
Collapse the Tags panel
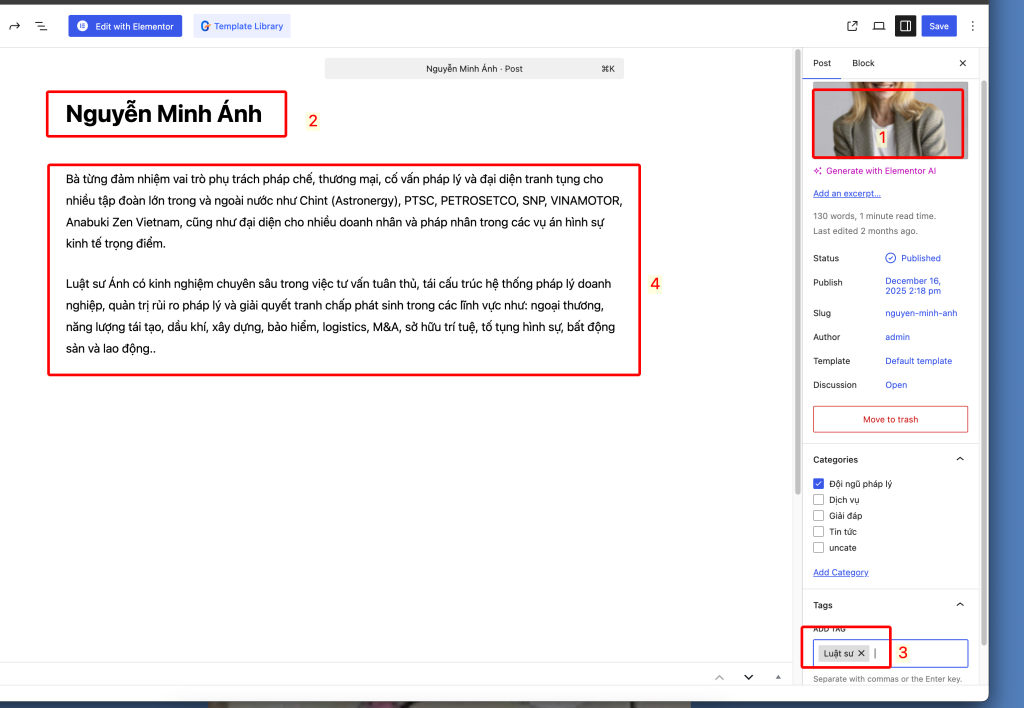point(960,605)
